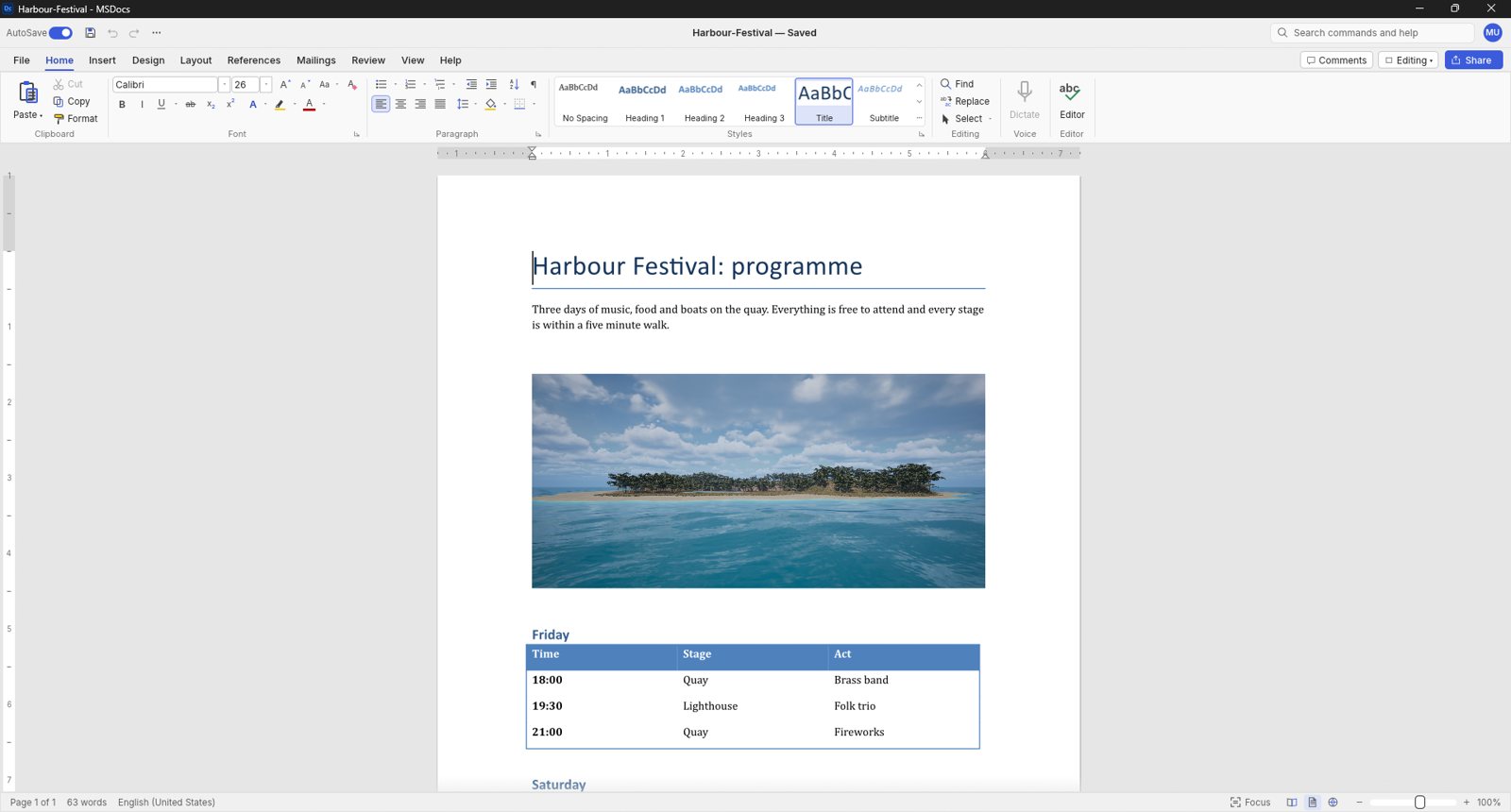1511x812 pixels.
Task: Click the search commands and help box
Action: click(x=1372, y=33)
